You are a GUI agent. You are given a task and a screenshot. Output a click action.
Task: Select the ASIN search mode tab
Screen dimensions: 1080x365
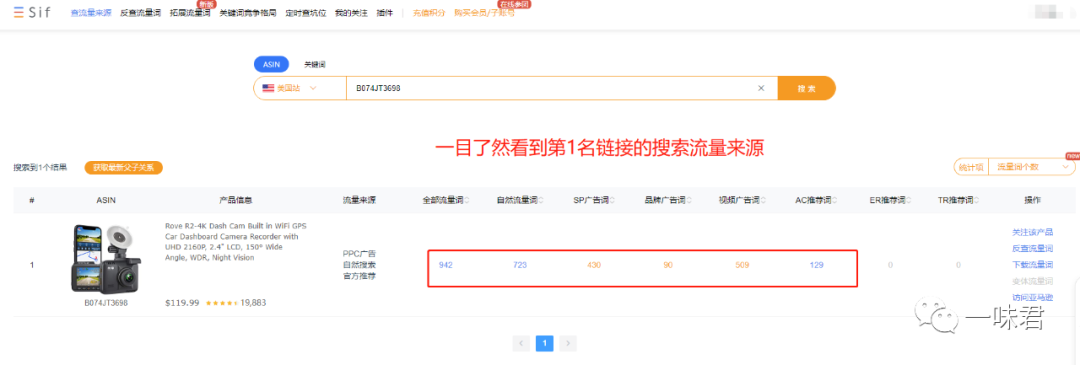click(271, 64)
